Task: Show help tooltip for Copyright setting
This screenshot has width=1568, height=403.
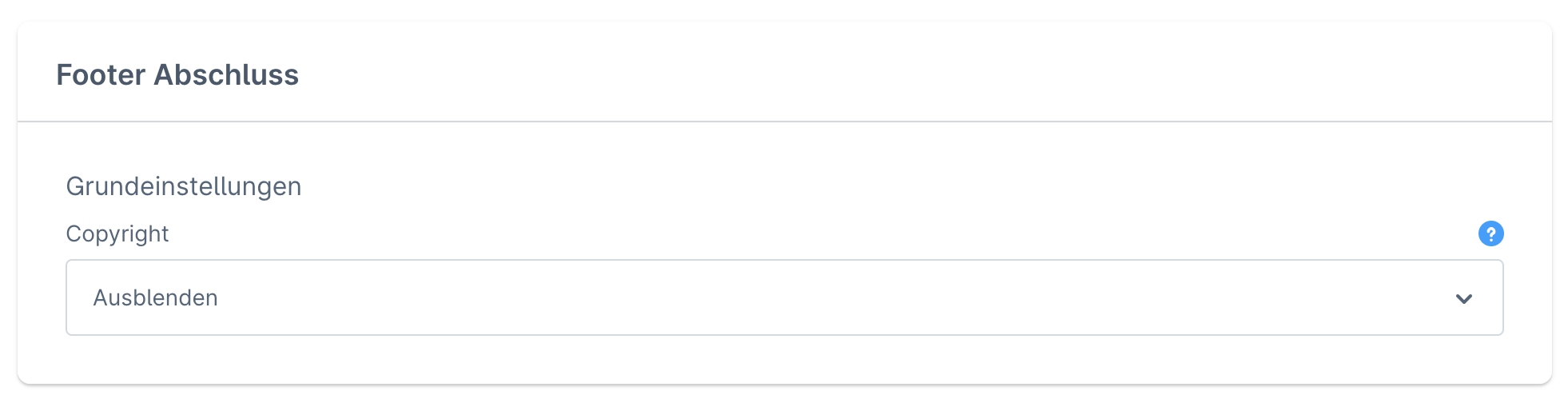Action: point(1490,233)
